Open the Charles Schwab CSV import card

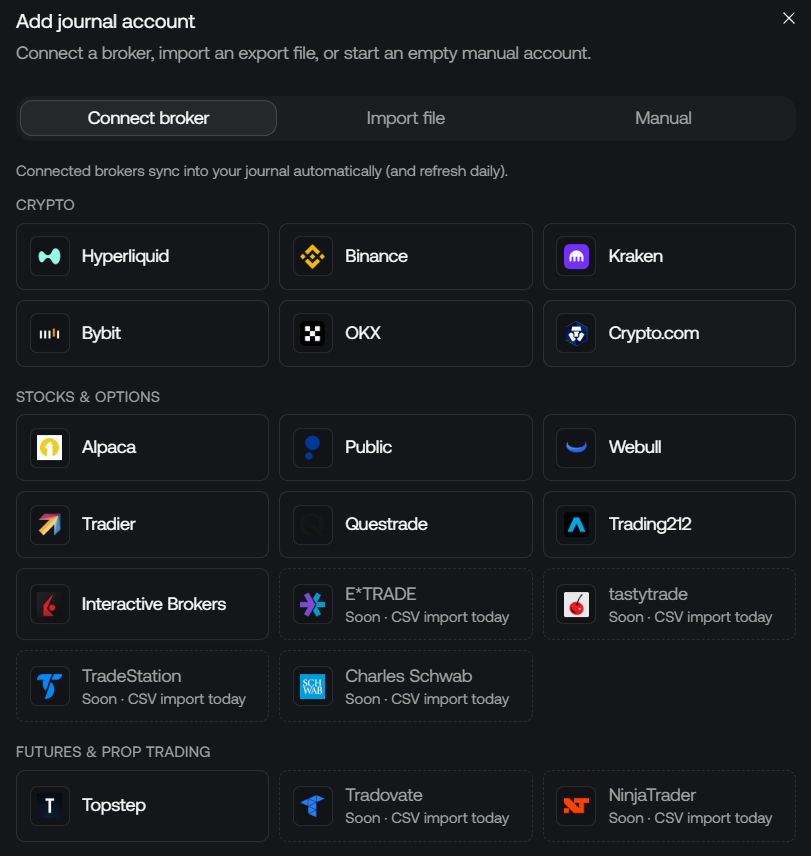pos(406,686)
